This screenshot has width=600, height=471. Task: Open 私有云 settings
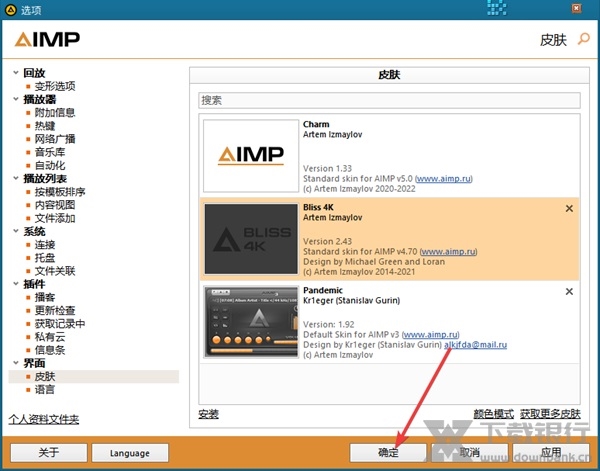coord(50,337)
